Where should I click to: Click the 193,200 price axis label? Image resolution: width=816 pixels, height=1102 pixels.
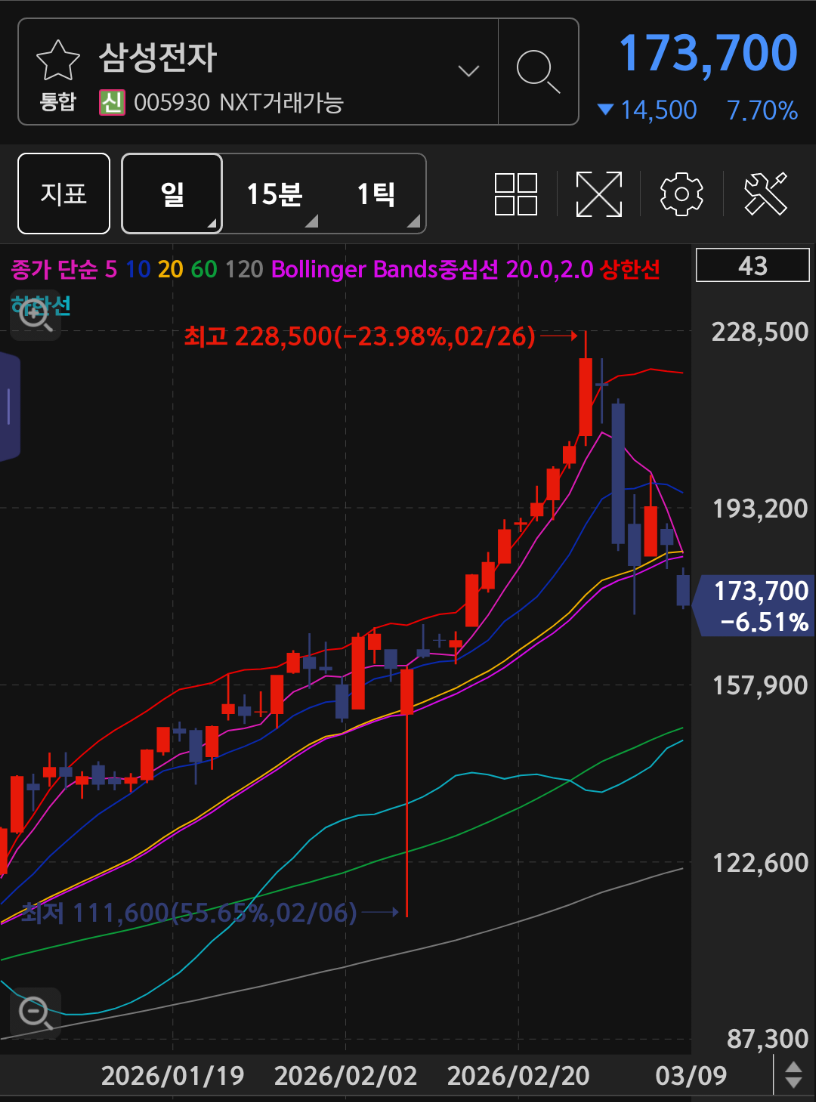click(x=760, y=508)
